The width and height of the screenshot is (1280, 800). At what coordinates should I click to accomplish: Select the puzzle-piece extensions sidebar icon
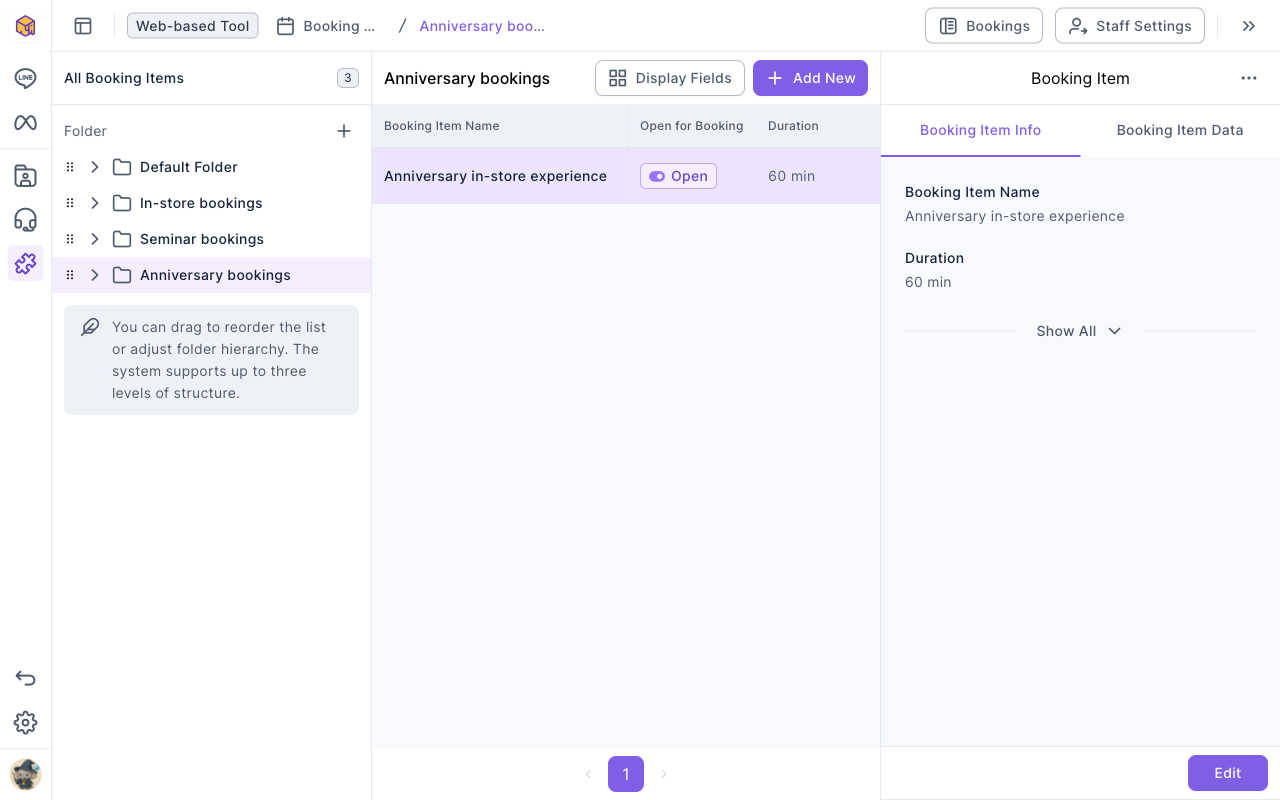coord(25,263)
